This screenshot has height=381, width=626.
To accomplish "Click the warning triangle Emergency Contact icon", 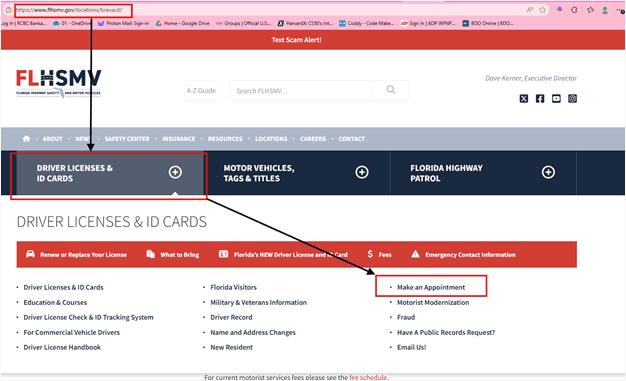I will (x=415, y=254).
